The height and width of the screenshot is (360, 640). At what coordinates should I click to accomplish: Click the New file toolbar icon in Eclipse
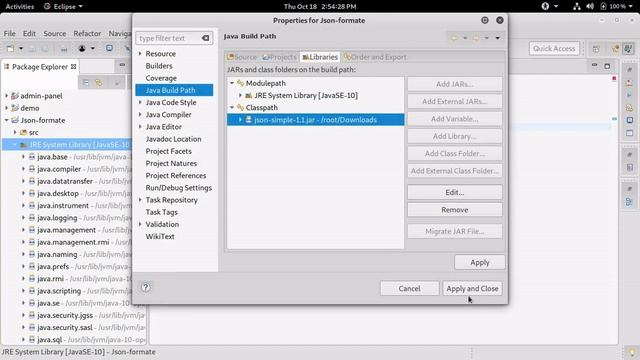tap(11, 49)
